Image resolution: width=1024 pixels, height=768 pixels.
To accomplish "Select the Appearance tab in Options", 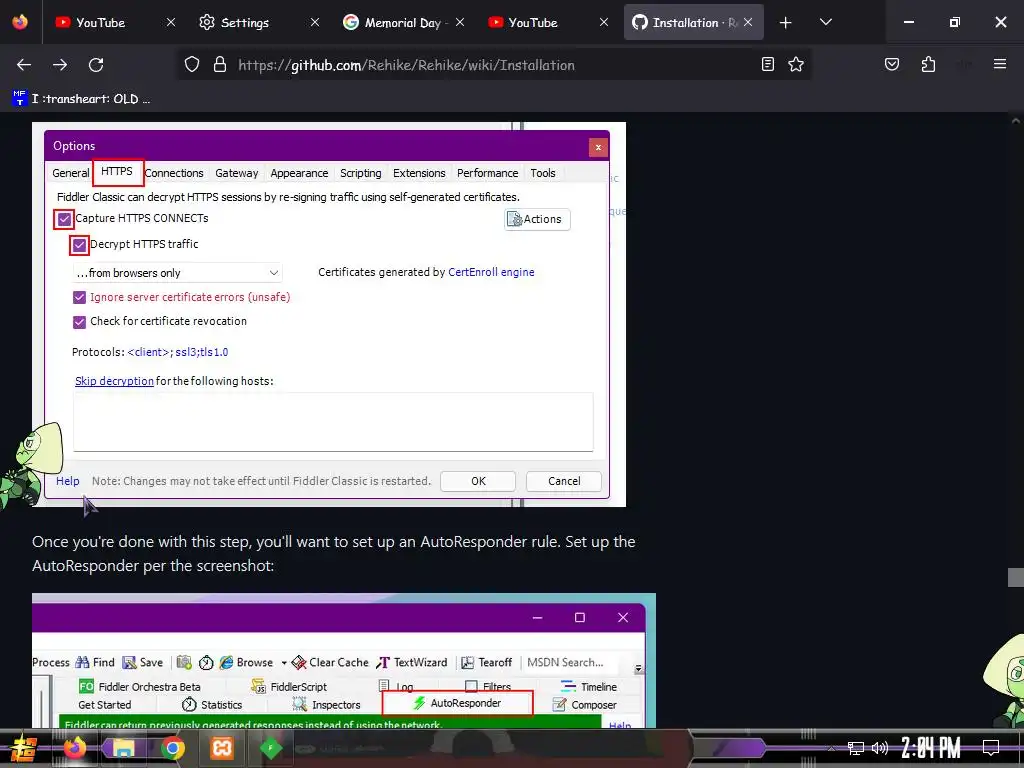I will 299,173.
